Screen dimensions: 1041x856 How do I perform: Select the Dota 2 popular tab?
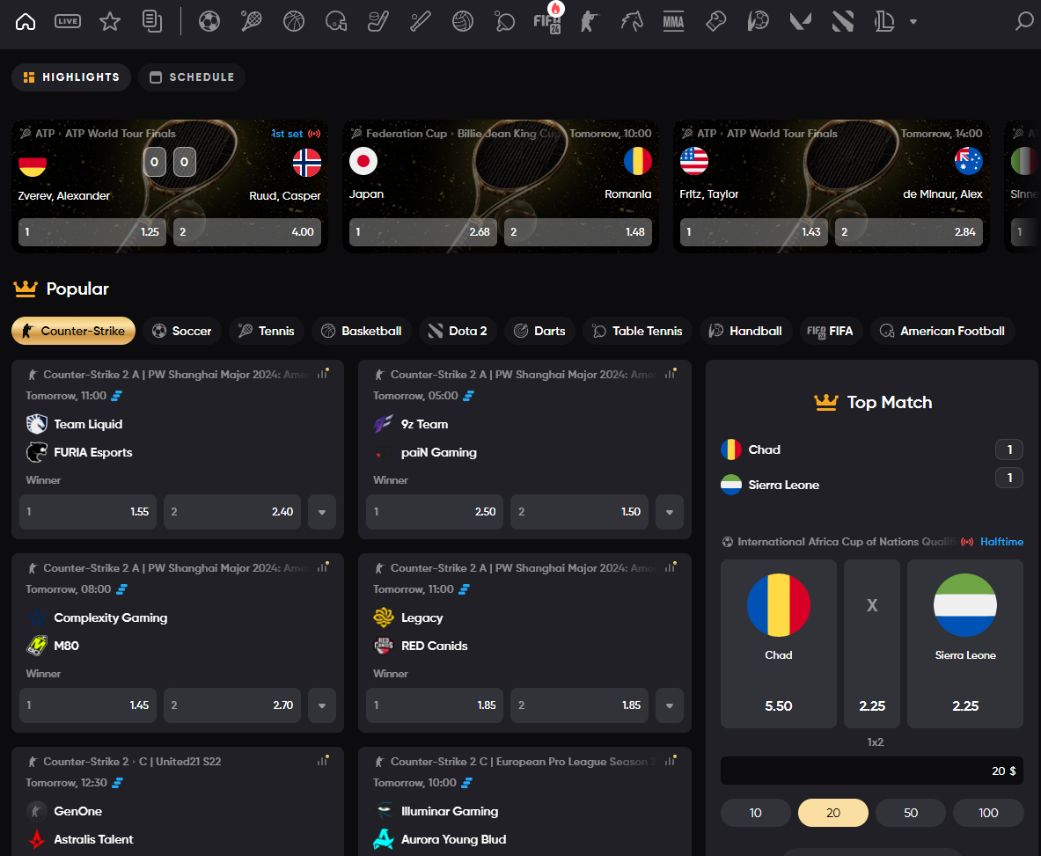tap(458, 331)
